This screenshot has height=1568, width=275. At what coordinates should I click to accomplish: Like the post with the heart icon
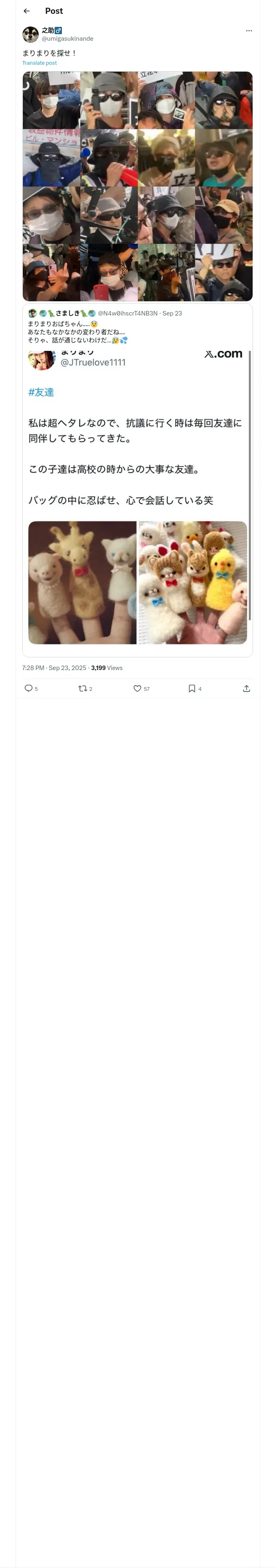137,688
